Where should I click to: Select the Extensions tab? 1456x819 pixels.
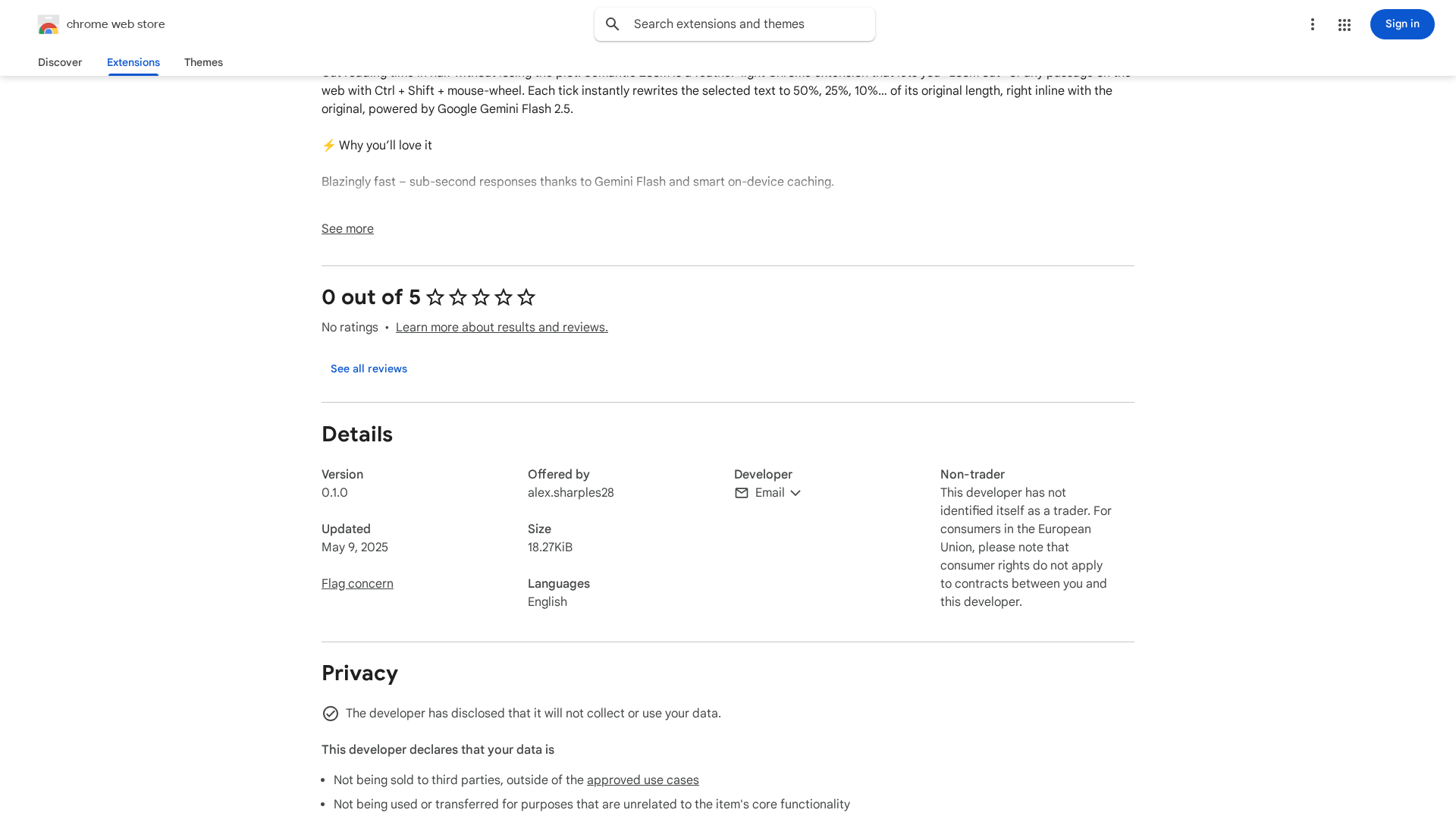(x=133, y=62)
